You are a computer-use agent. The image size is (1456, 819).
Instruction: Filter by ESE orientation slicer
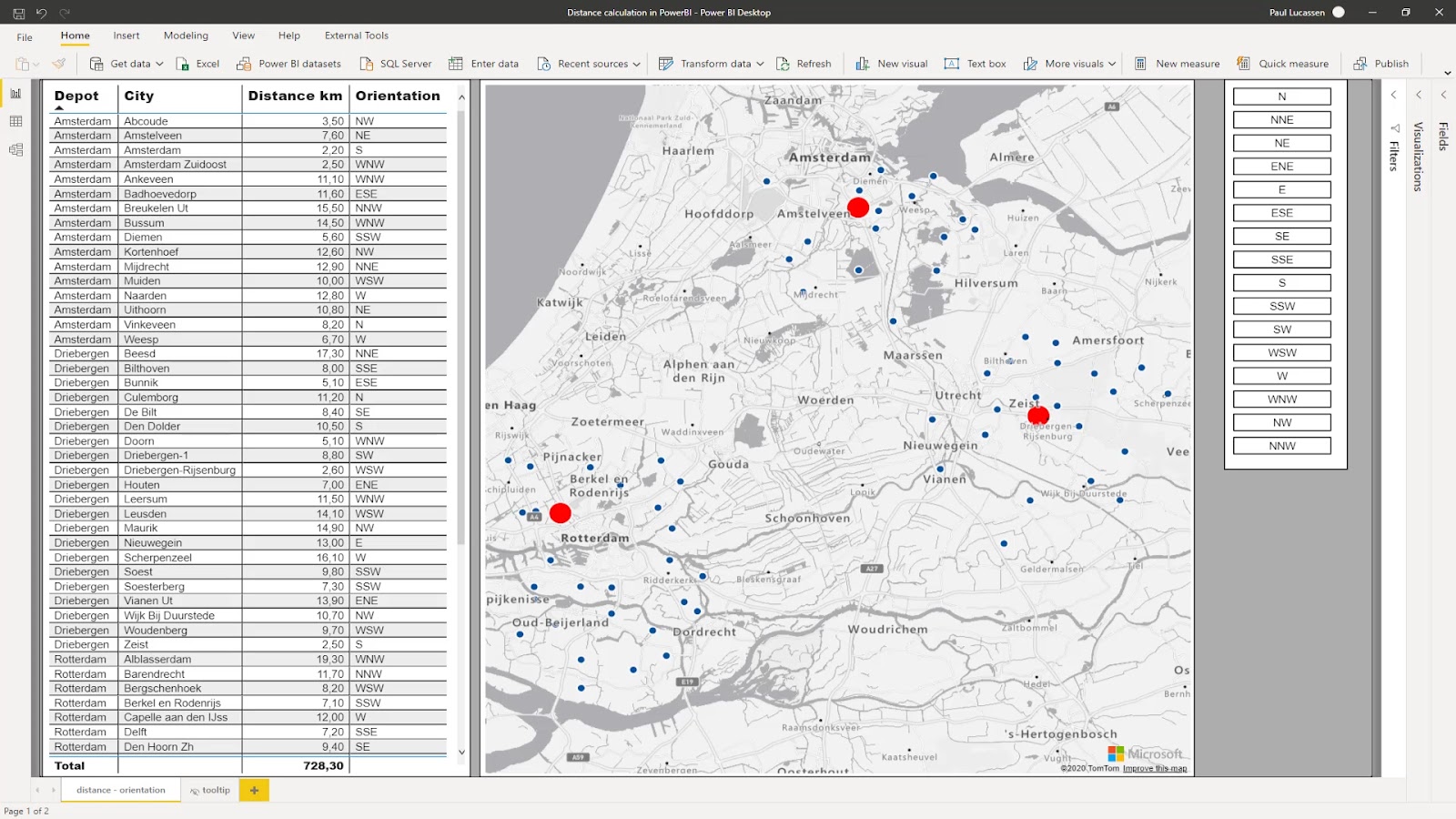1281,213
